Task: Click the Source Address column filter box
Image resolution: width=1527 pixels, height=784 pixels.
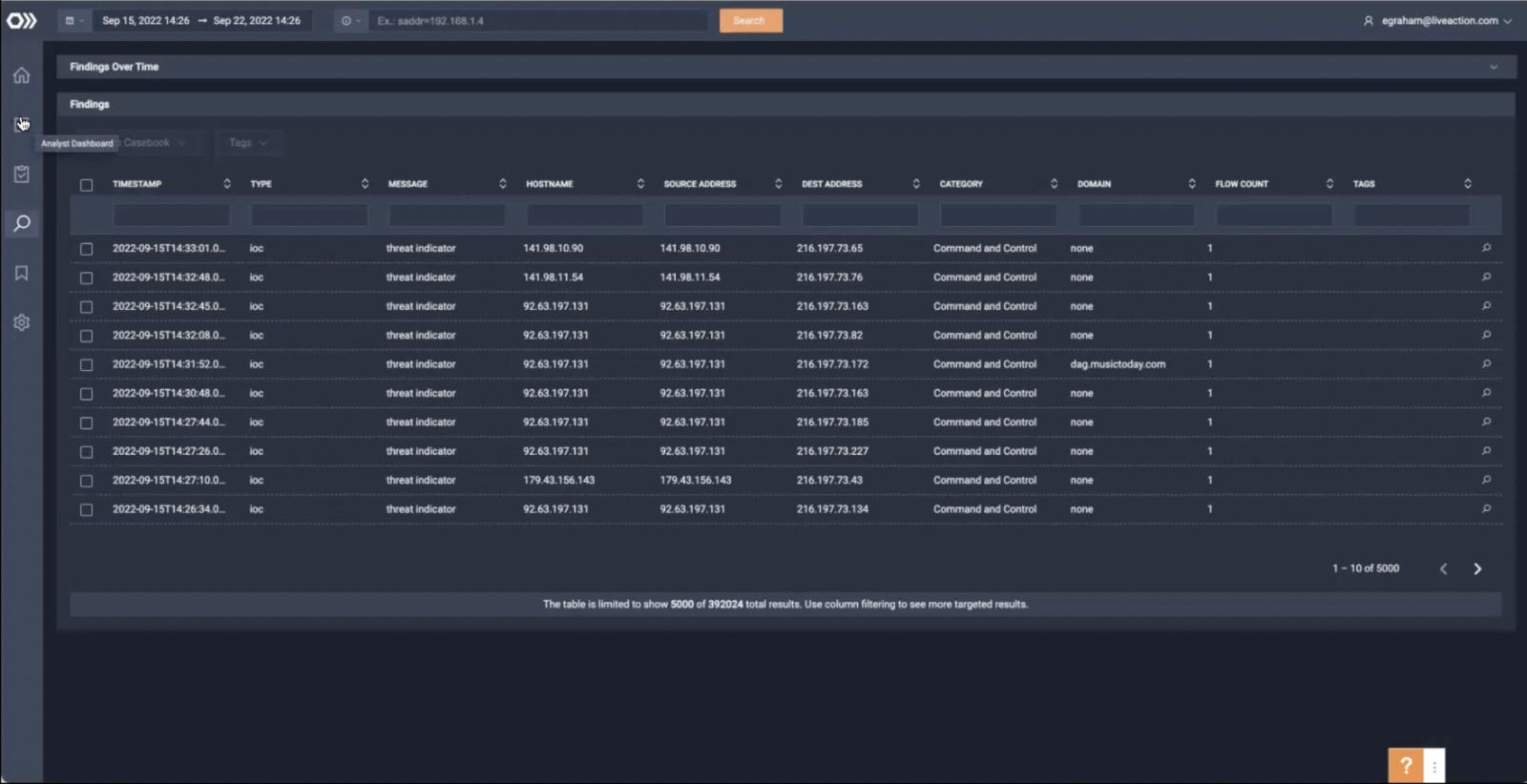Action: click(722, 216)
